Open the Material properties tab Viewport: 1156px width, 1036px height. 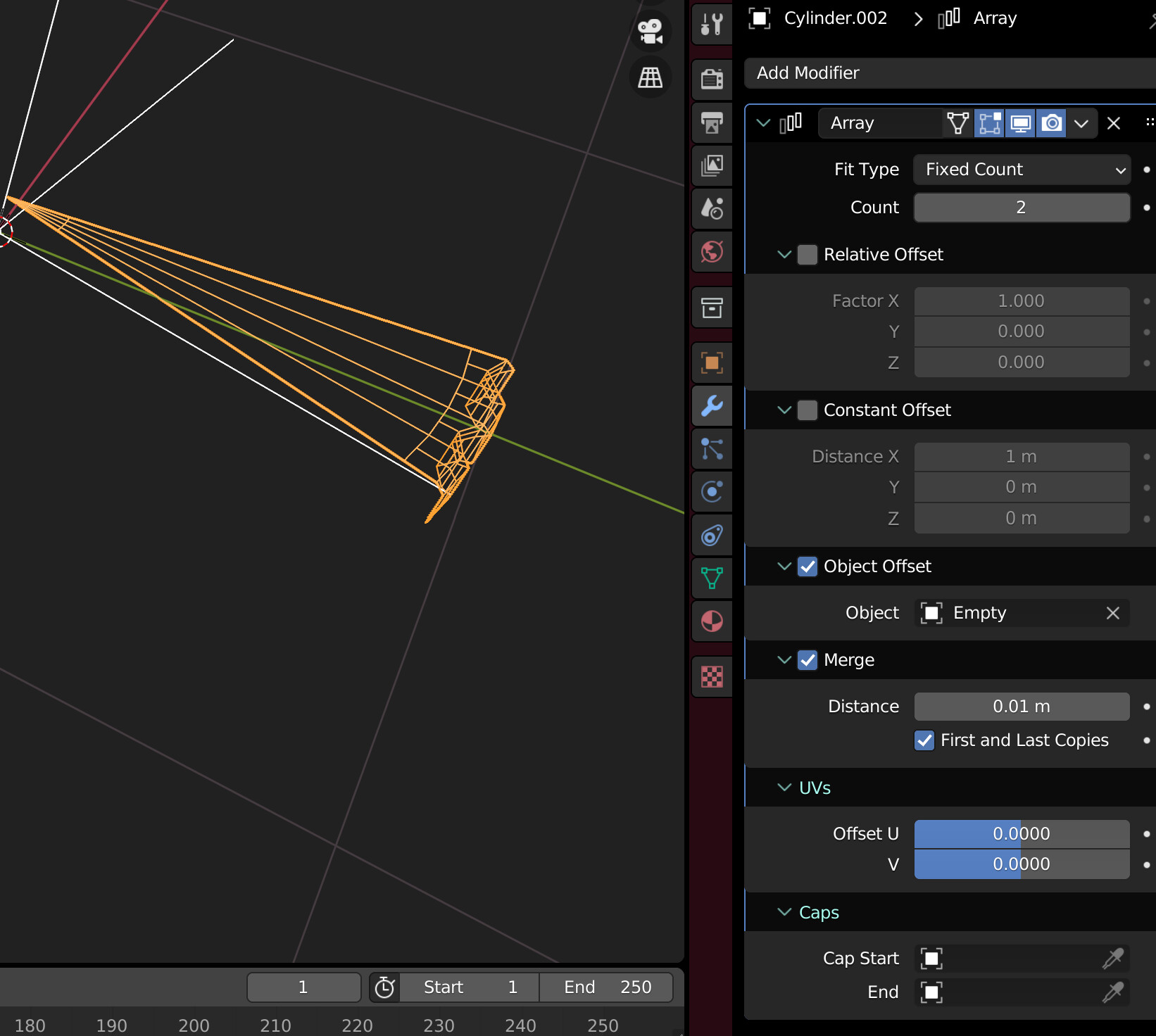coord(712,621)
